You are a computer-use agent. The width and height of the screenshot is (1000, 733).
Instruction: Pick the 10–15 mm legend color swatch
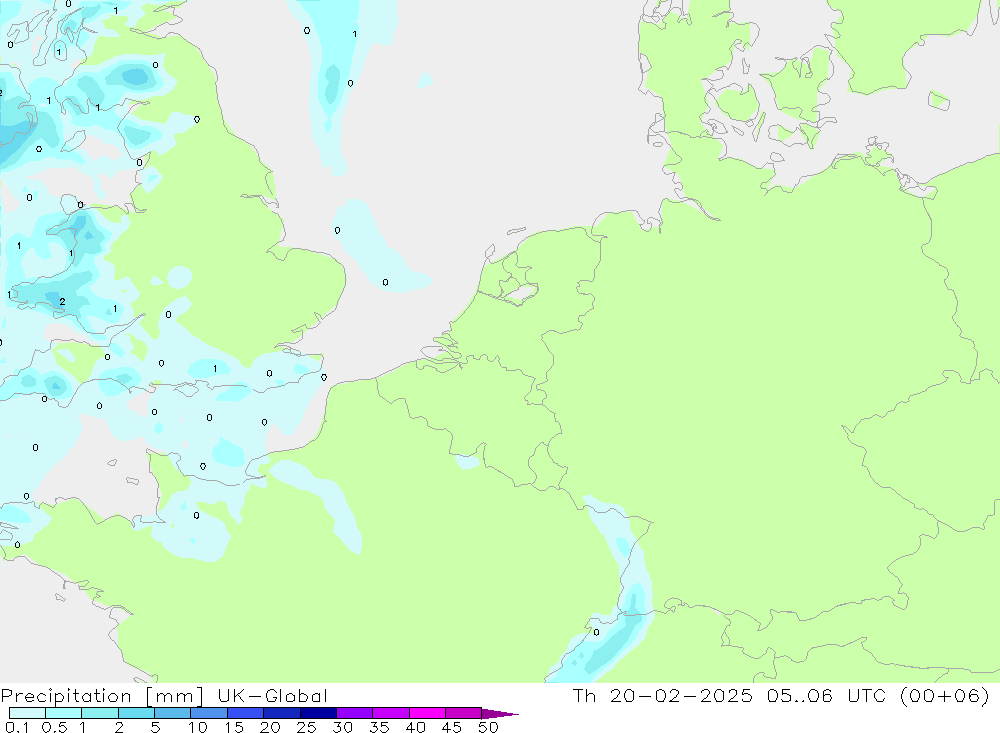[209, 713]
